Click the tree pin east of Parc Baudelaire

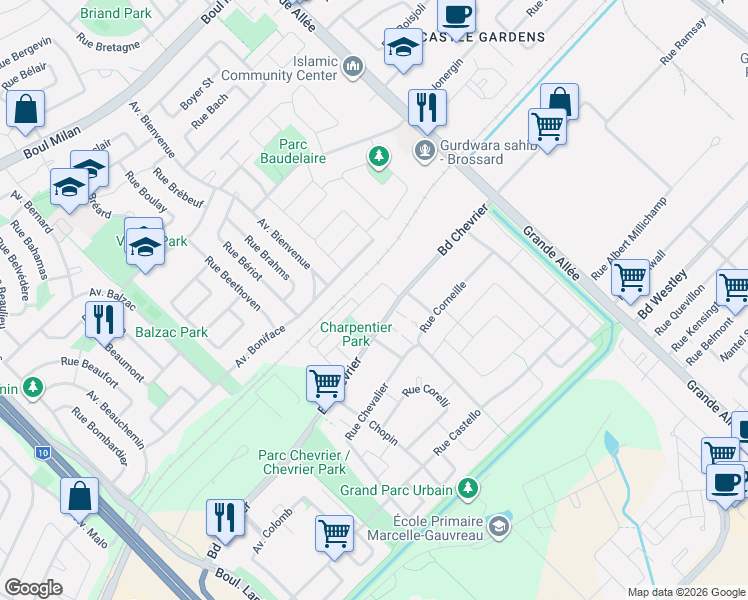[x=379, y=157]
